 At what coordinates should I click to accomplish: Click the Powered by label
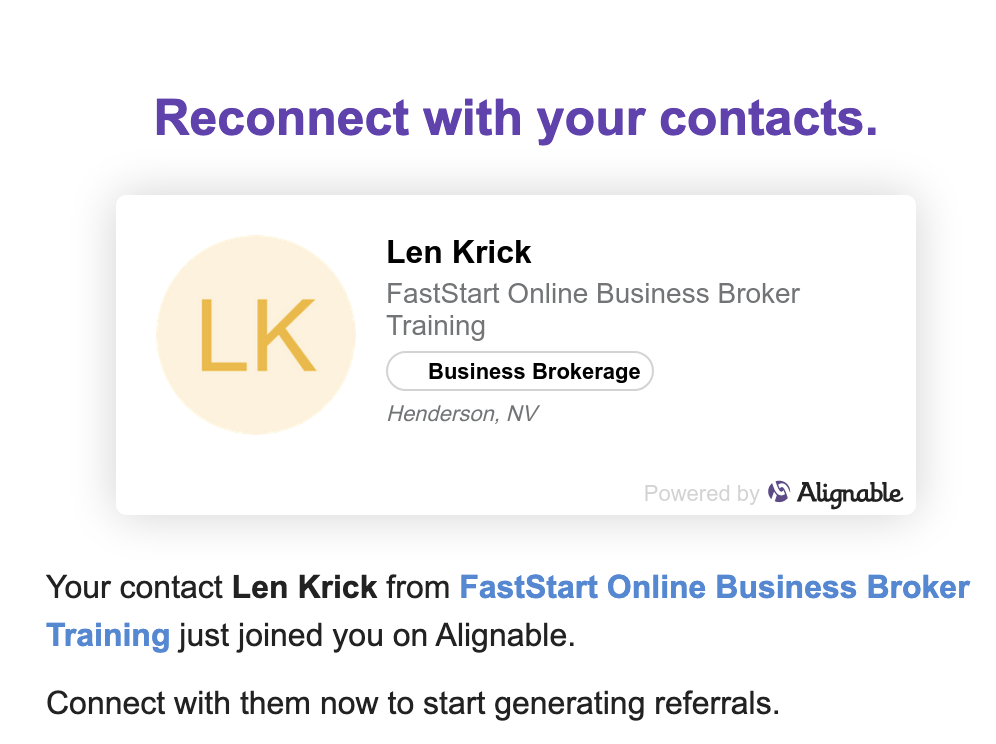[x=701, y=494]
